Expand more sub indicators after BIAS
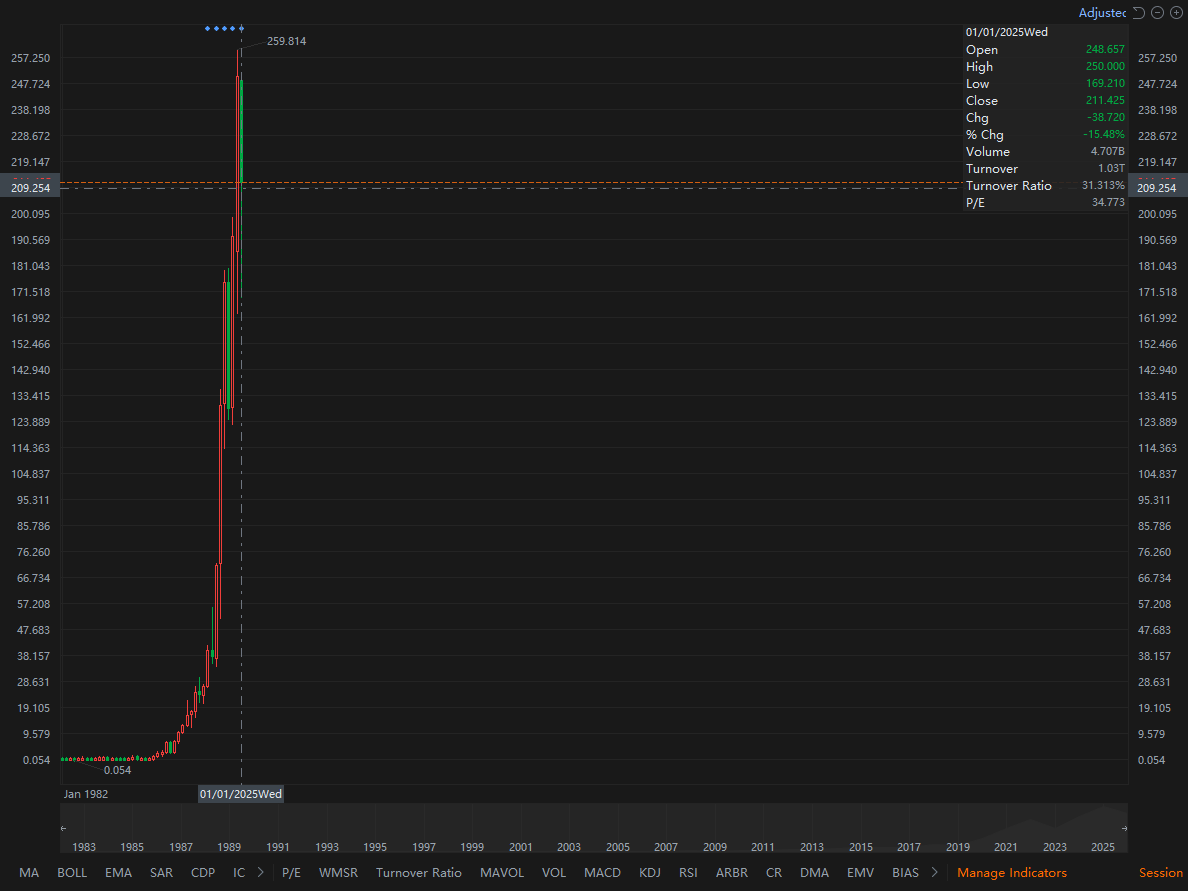This screenshot has width=1188, height=891. click(x=934, y=873)
